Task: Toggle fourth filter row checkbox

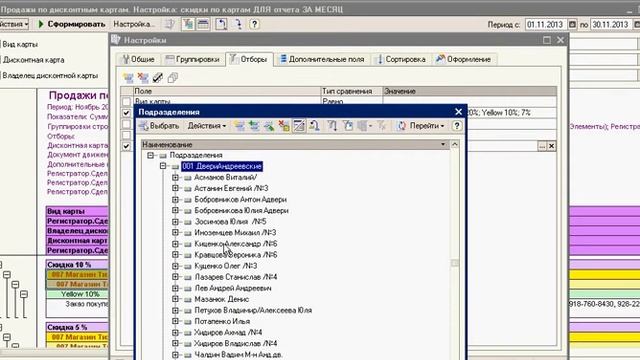Action: 127,135
